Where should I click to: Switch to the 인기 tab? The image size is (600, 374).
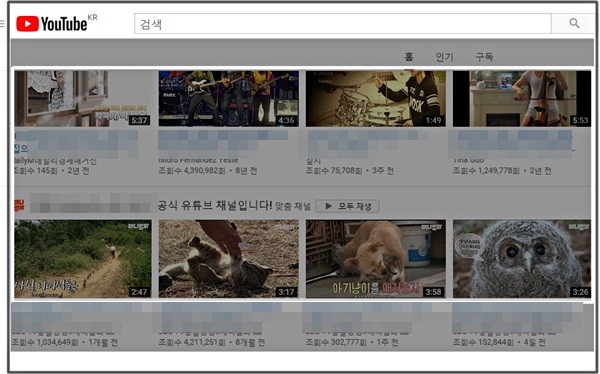pos(444,57)
